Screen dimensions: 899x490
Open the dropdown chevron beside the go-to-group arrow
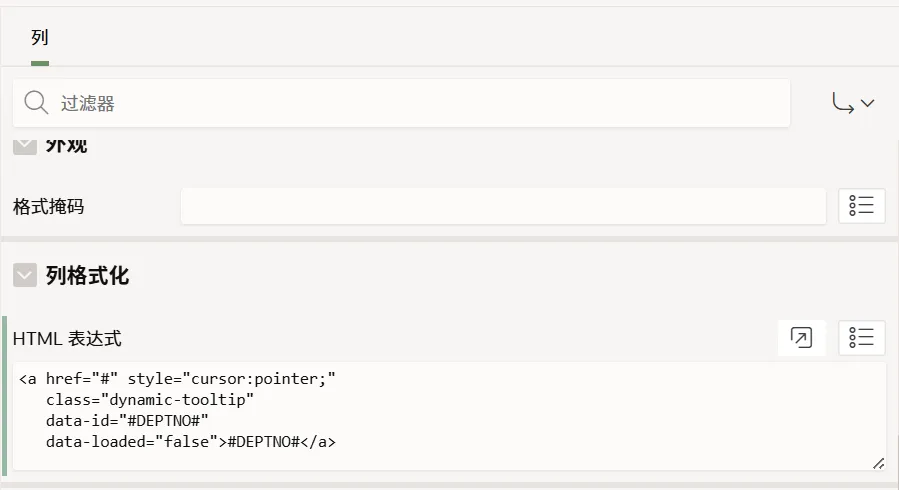[867, 103]
